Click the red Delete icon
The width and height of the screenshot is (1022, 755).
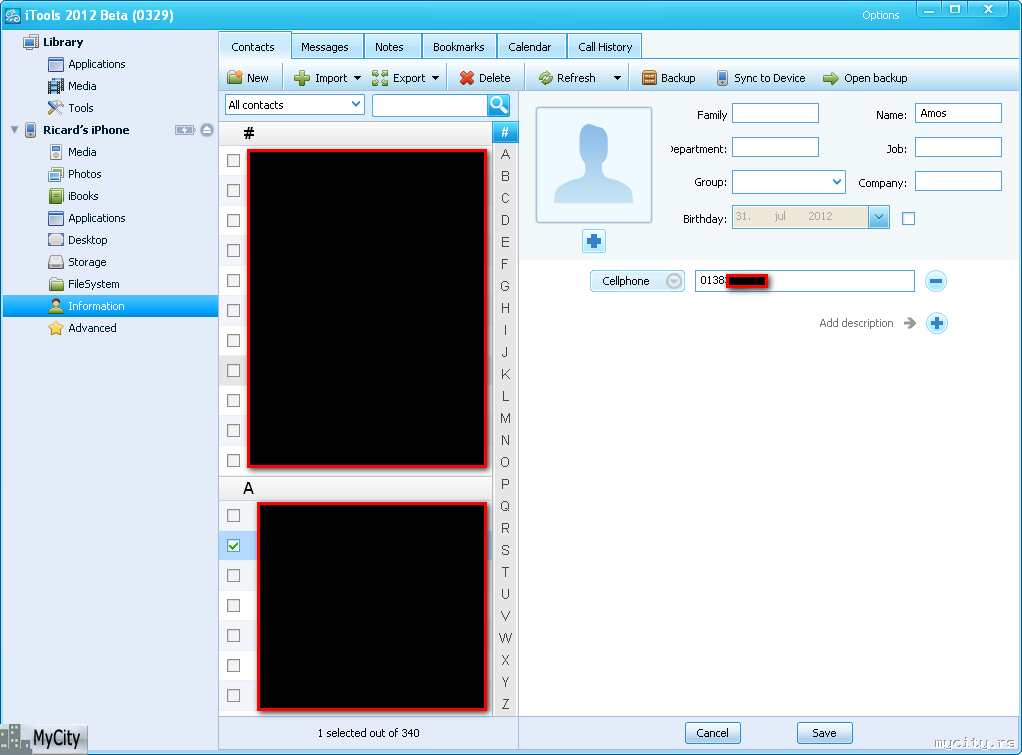[x=467, y=78]
